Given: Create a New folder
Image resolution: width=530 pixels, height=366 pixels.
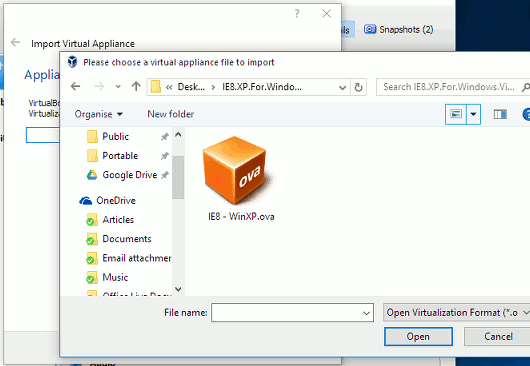Looking at the screenshot, I should point(170,114).
